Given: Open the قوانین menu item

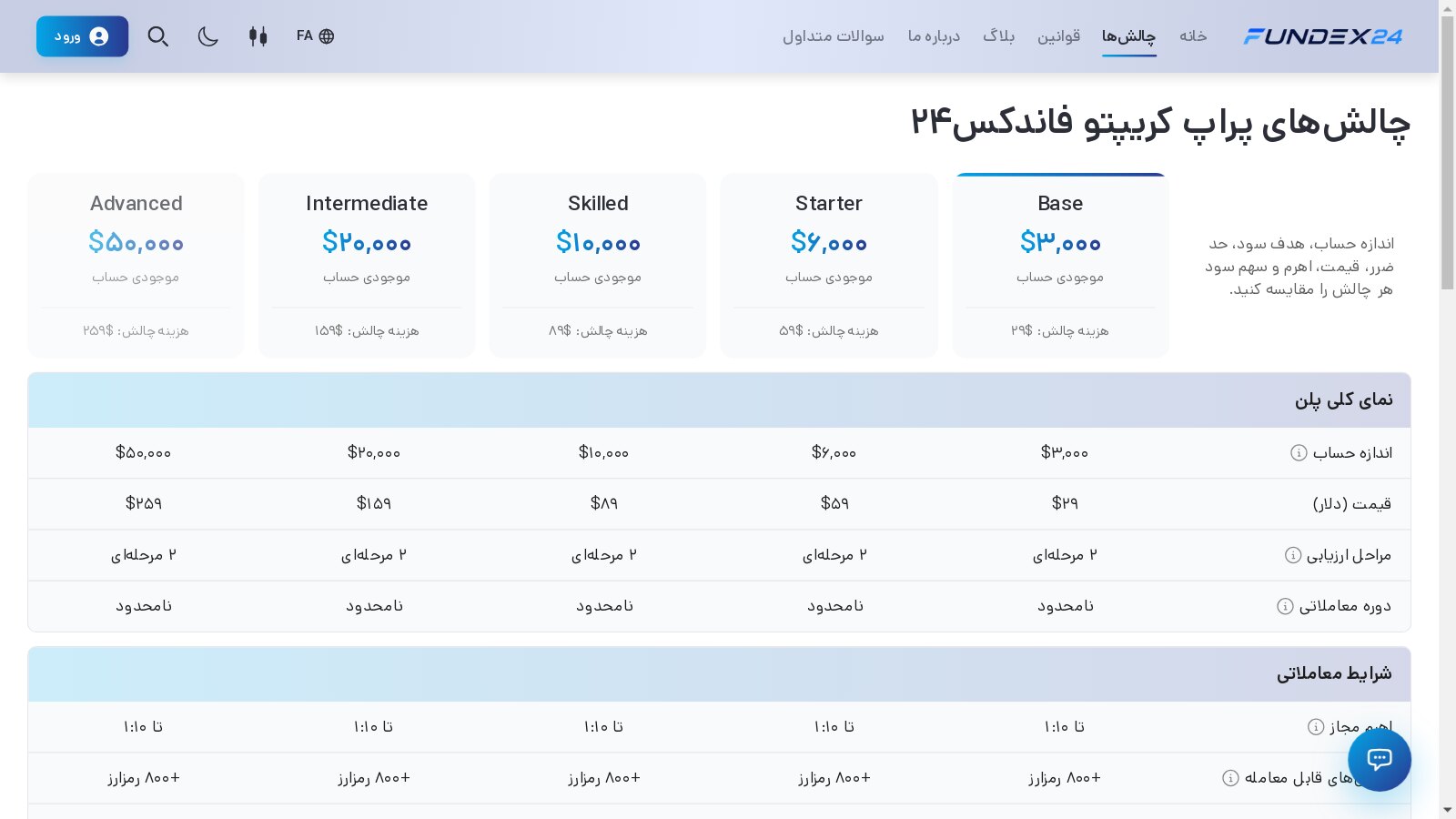Looking at the screenshot, I should point(1058,35).
